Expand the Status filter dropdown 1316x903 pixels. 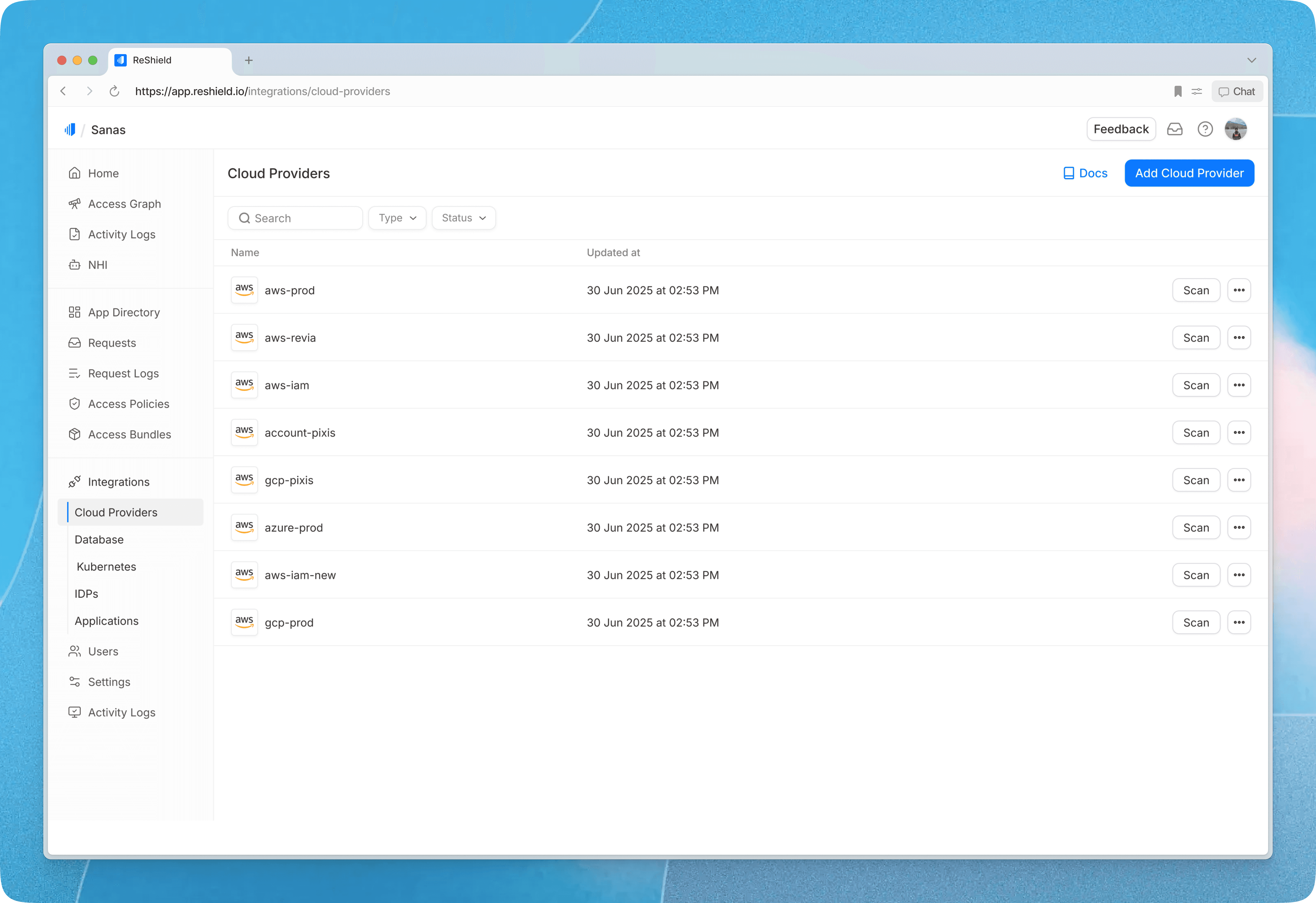[463, 218]
